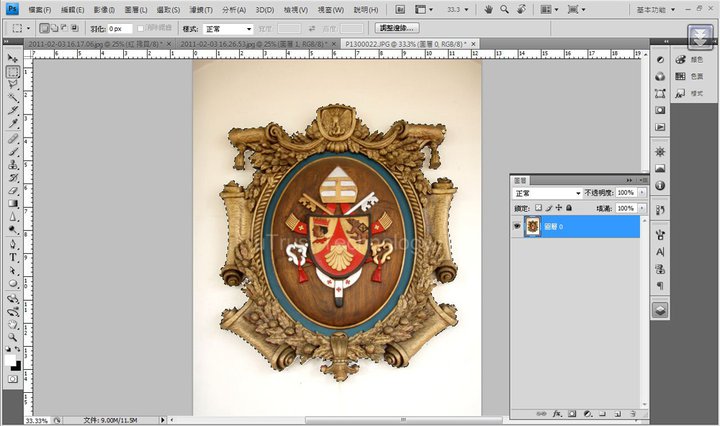Select New Selection mode button

tap(44, 28)
